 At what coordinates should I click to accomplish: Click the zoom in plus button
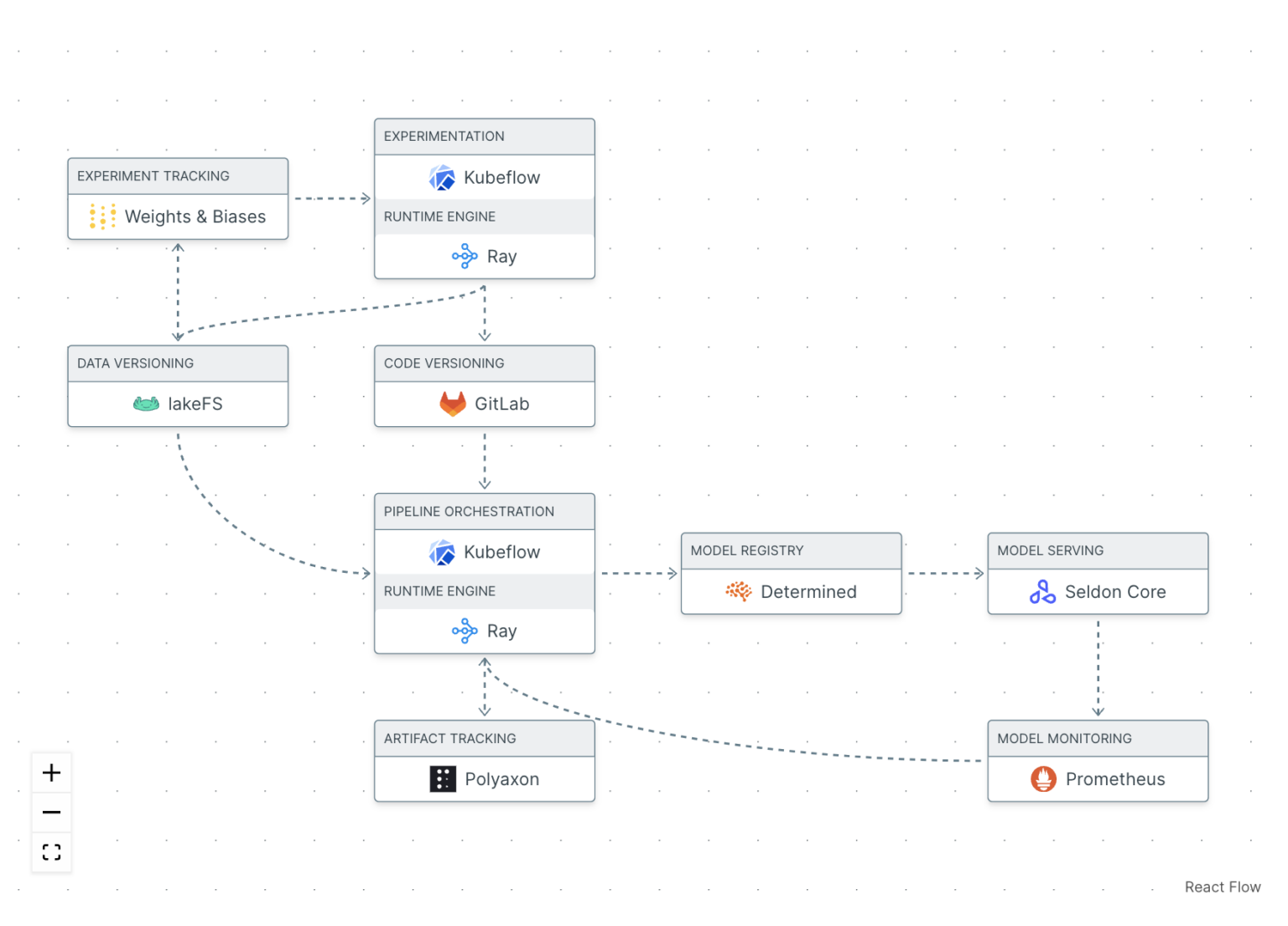(51, 773)
